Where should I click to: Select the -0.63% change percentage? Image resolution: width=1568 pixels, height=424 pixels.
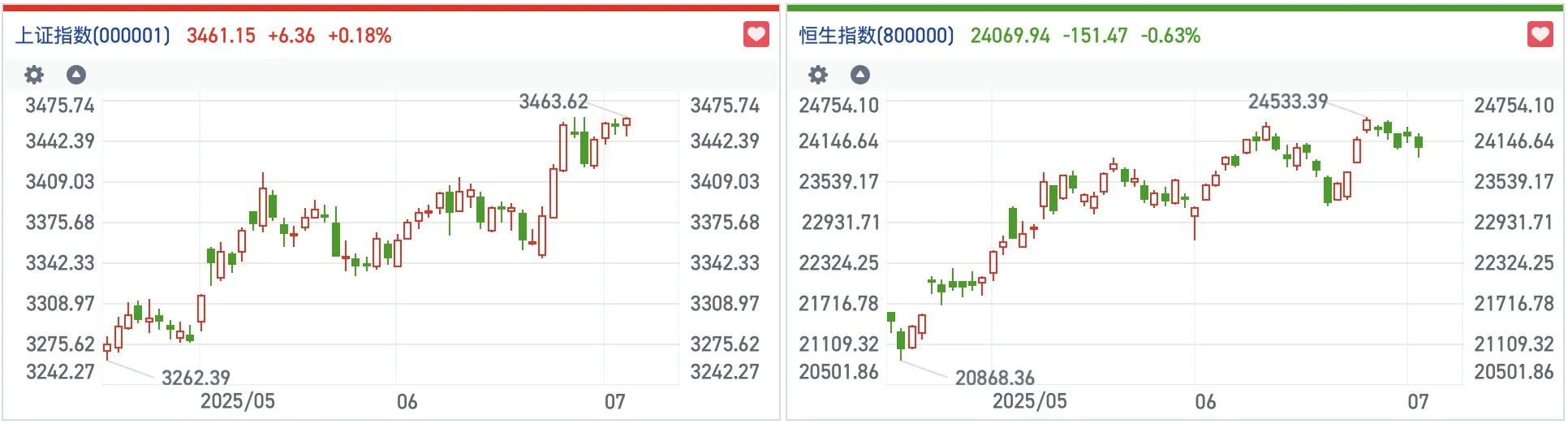(1170, 36)
